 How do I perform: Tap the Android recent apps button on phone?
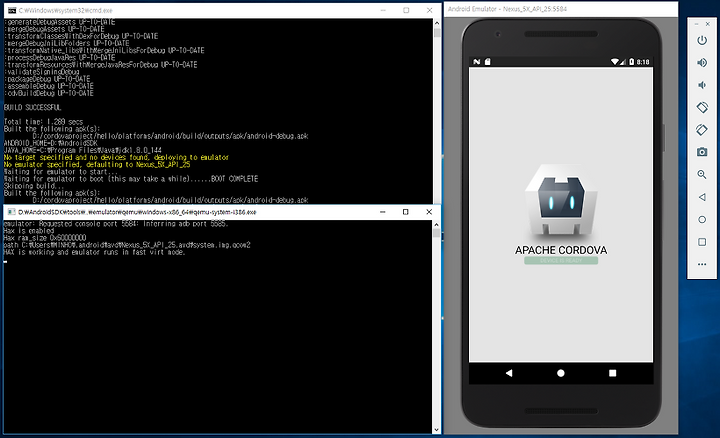[613, 373]
